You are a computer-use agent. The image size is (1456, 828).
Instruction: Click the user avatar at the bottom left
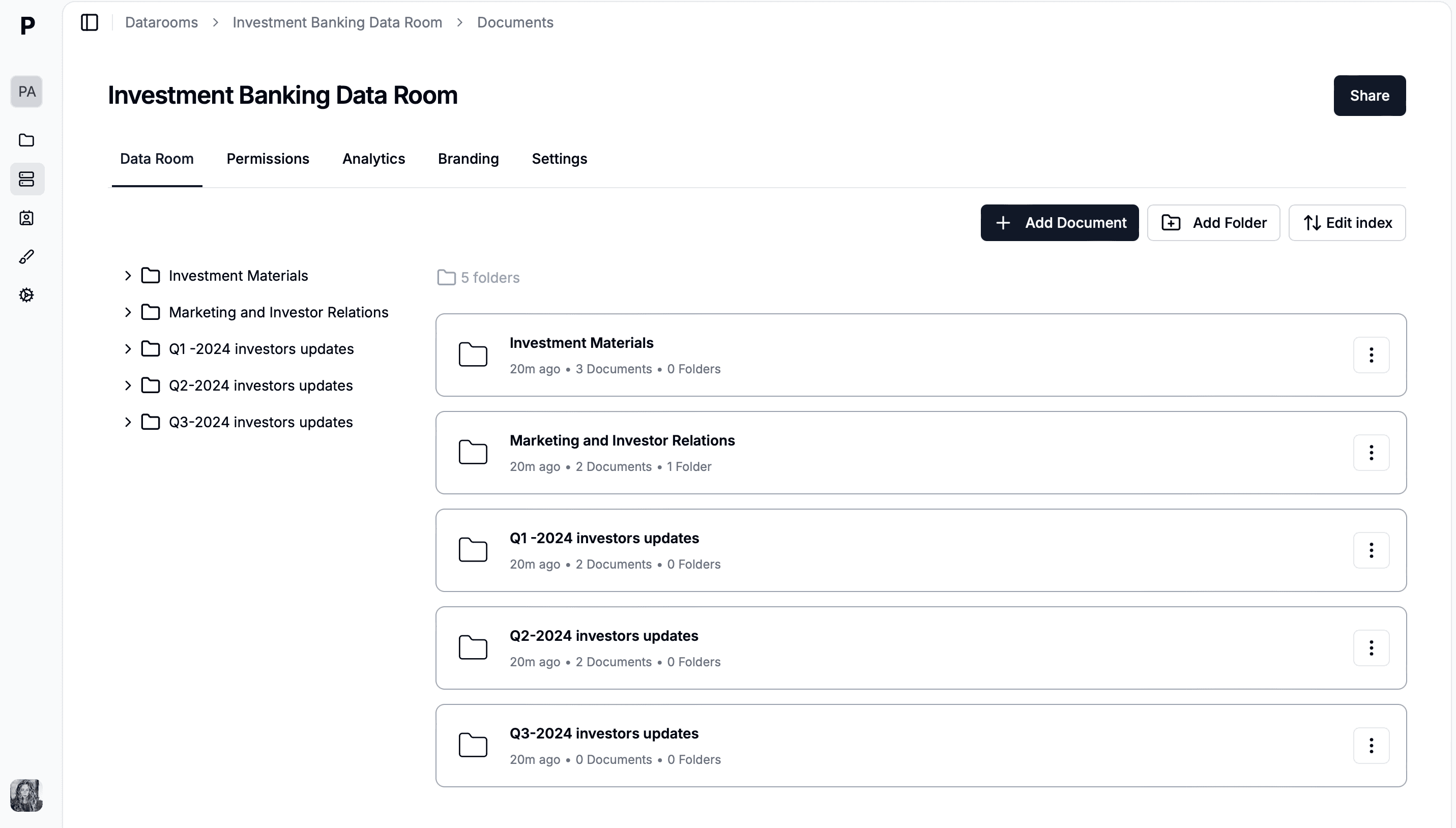tap(27, 795)
